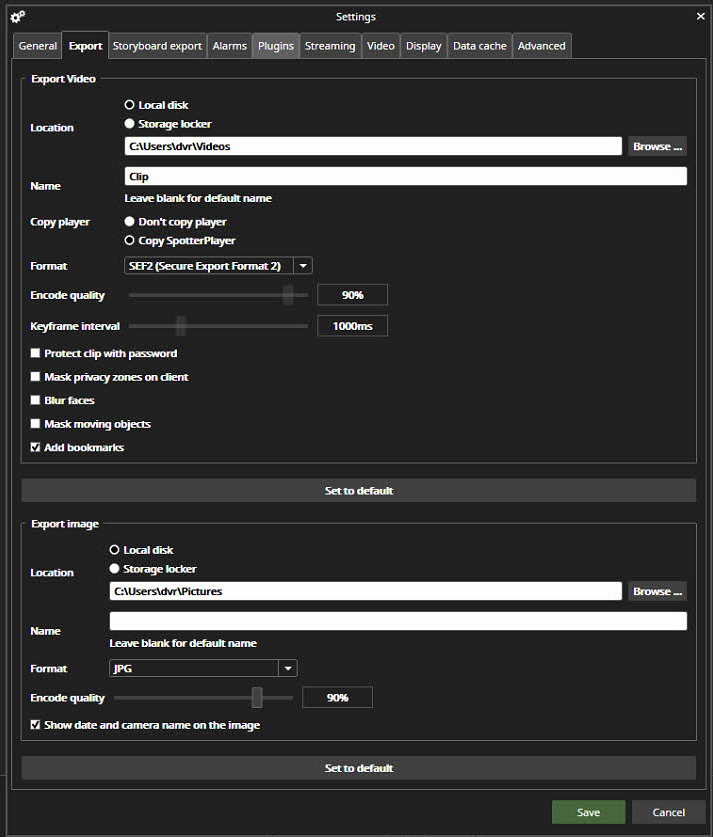
Task: Select Local disk for video export location
Action: coord(129,105)
